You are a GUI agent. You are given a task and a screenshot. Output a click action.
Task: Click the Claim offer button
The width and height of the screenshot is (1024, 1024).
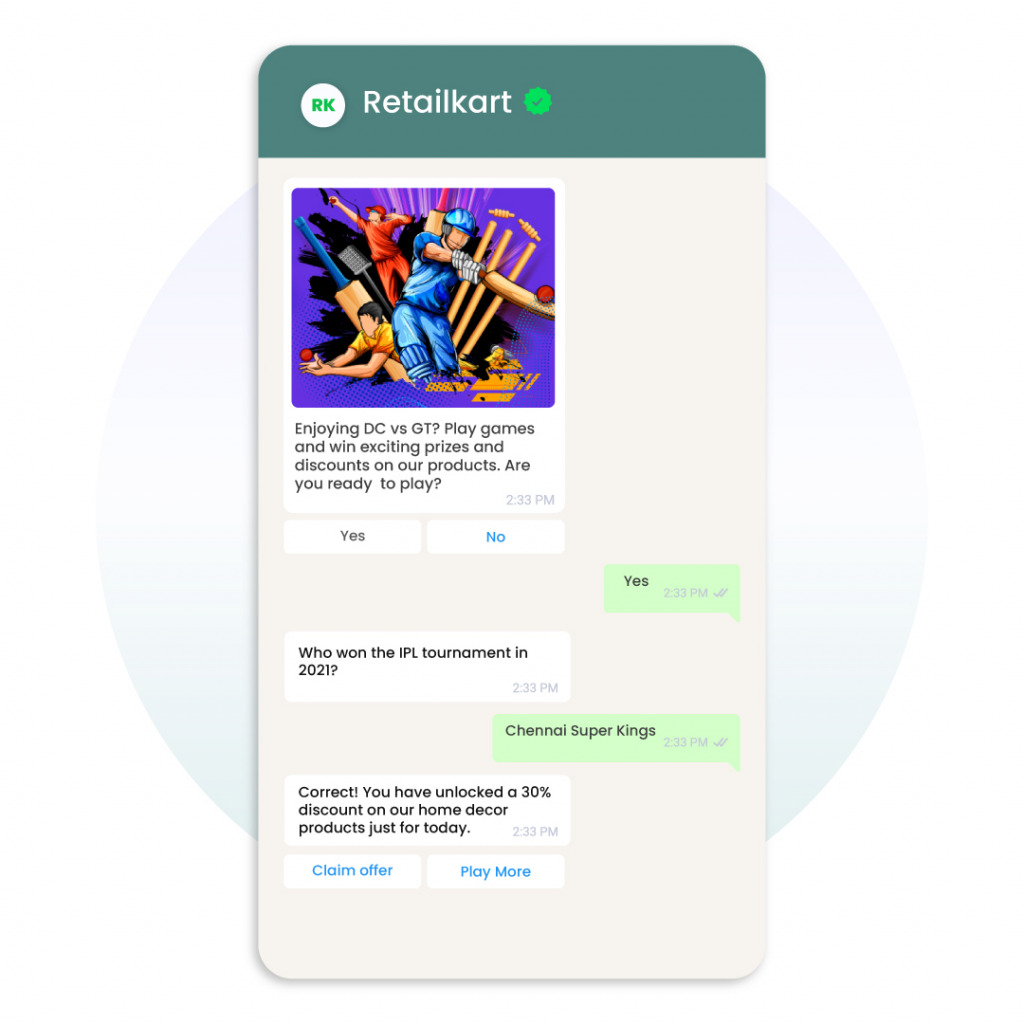tap(353, 871)
